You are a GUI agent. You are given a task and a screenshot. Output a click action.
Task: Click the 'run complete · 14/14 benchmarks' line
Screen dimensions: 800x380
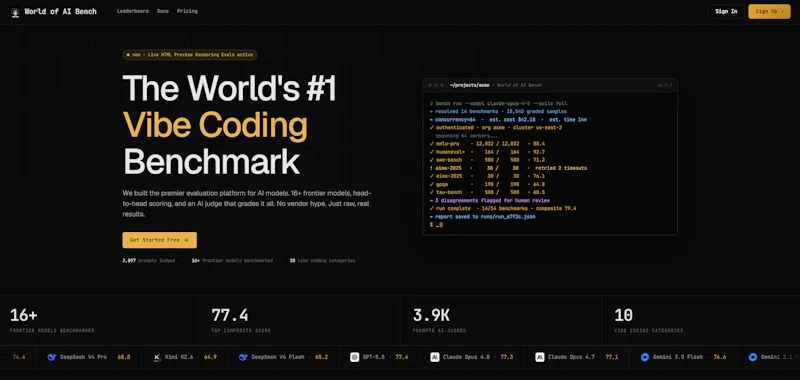pyautogui.click(x=503, y=209)
